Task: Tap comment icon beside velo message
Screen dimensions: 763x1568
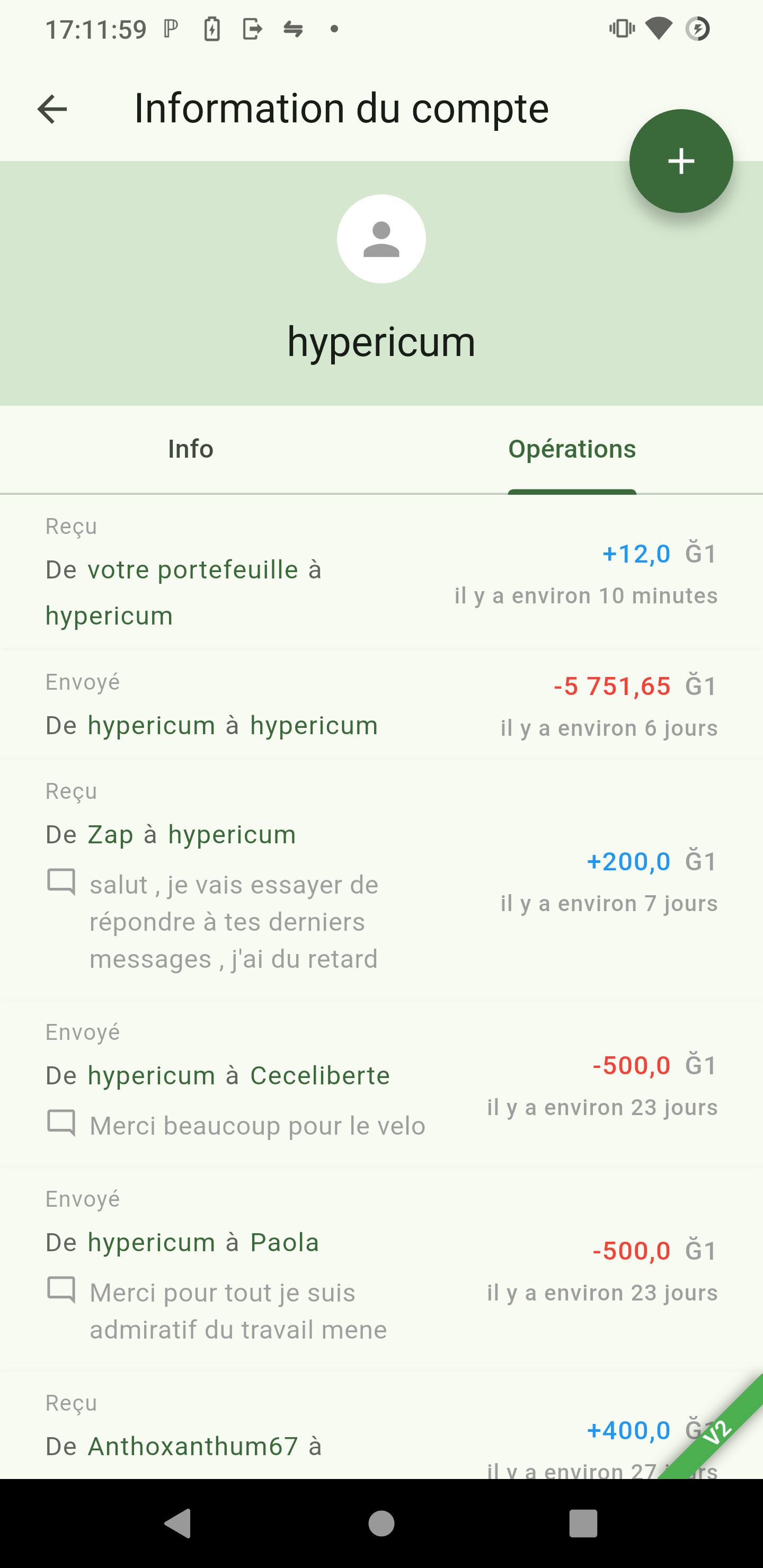Action: point(61,1123)
